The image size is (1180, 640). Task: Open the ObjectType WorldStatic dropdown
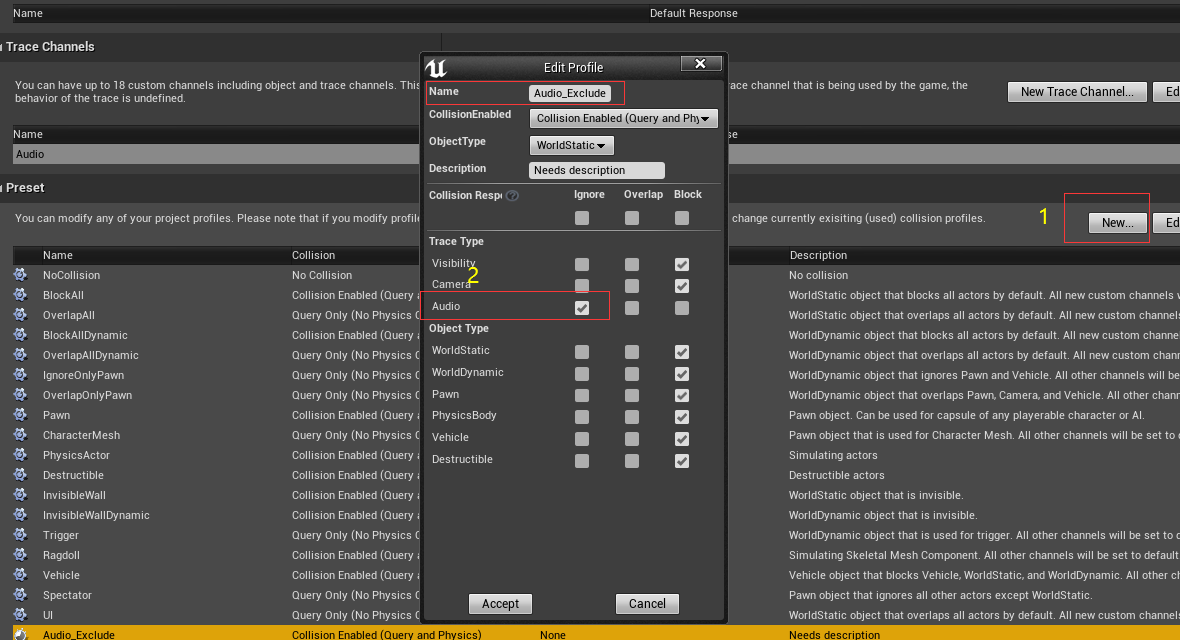pos(571,145)
